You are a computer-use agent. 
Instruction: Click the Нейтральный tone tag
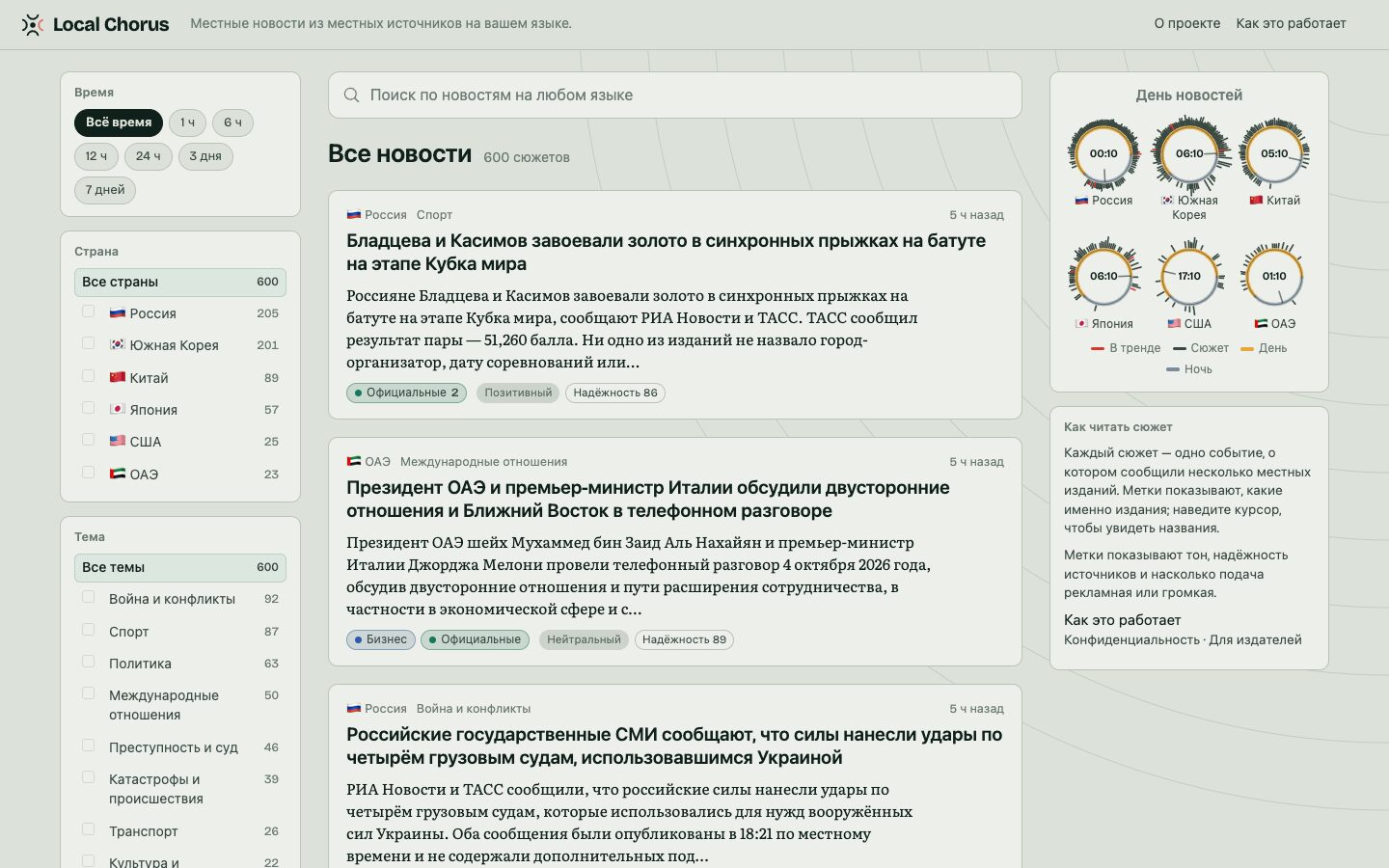pyautogui.click(x=584, y=639)
